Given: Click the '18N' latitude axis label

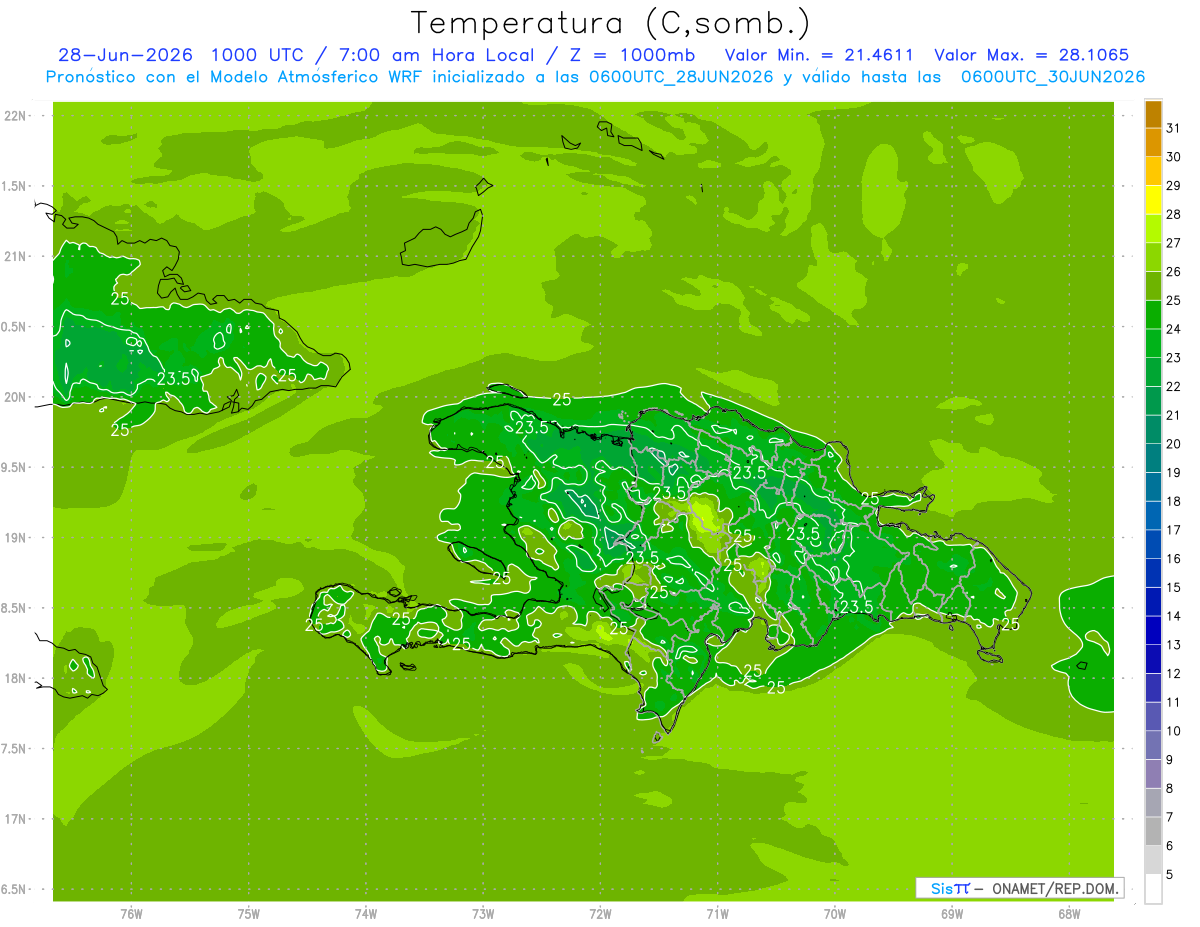Looking at the screenshot, I should [16, 678].
